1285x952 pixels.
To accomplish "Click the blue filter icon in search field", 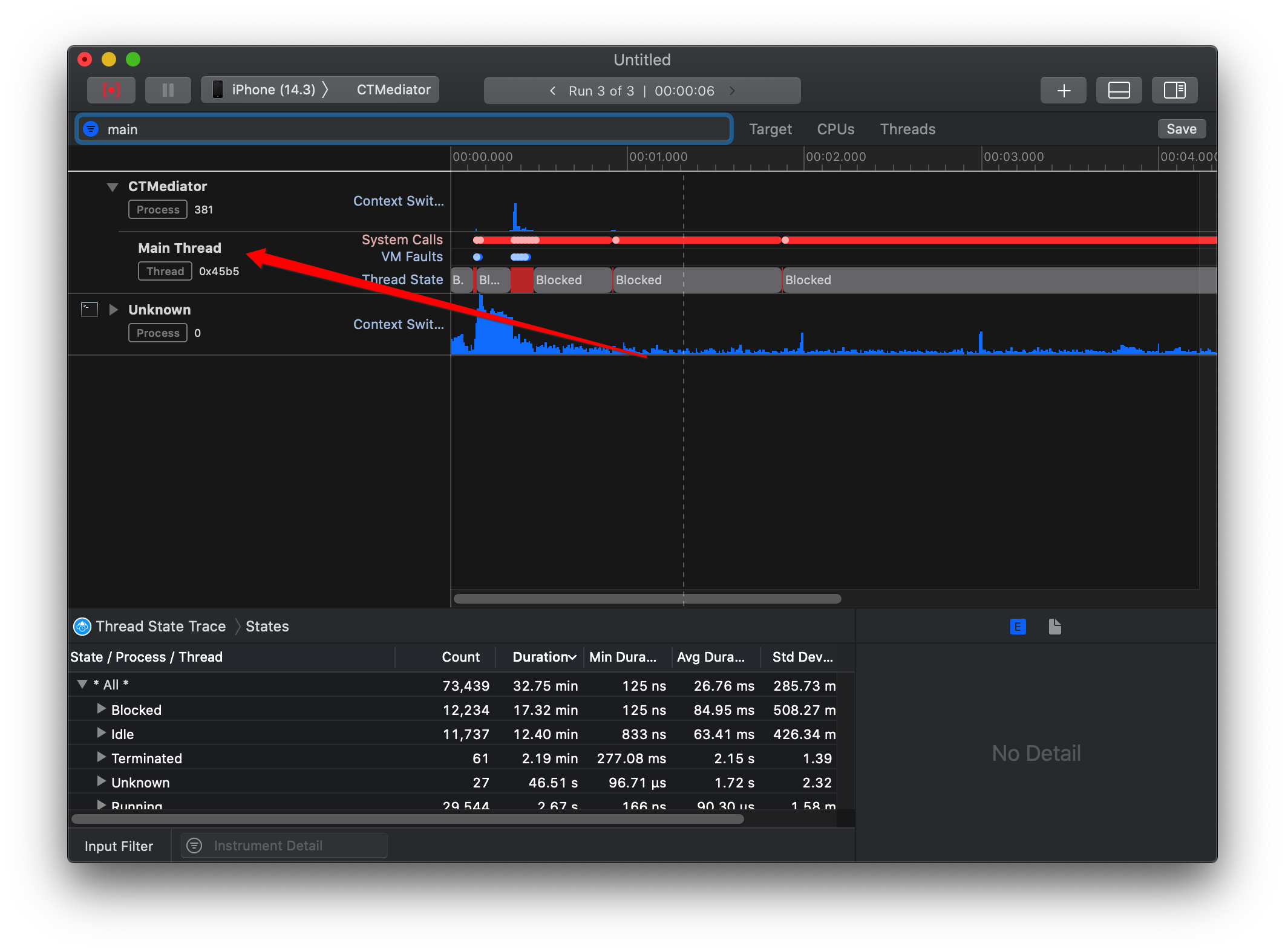I will pyautogui.click(x=91, y=129).
